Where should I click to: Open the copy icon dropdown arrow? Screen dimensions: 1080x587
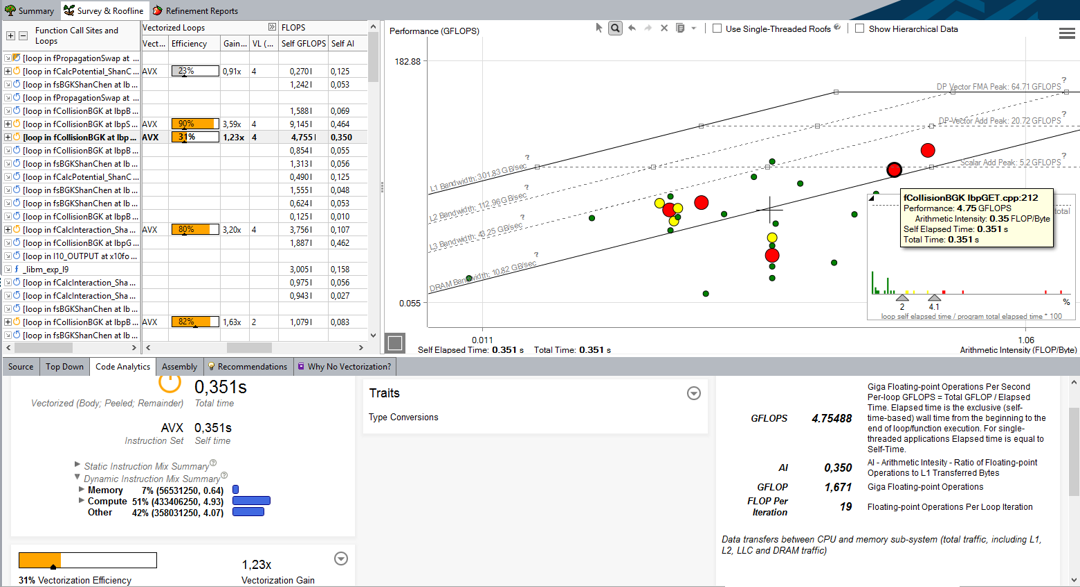694,28
